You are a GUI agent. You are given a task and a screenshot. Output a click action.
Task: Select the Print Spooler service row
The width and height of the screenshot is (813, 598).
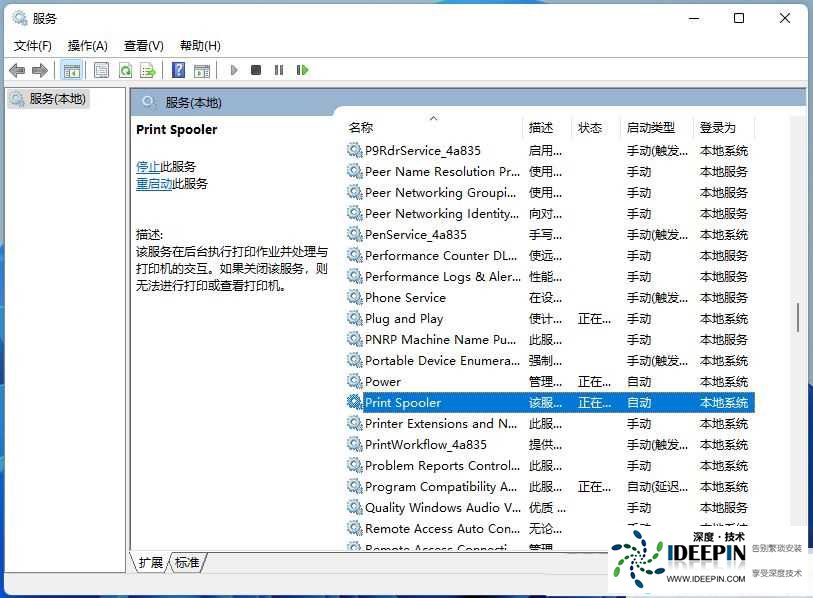(x=550, y=402)
